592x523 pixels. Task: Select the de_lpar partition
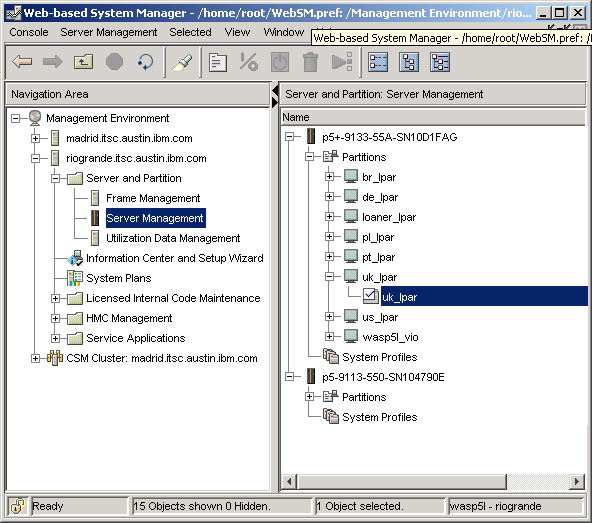(380, 197)
